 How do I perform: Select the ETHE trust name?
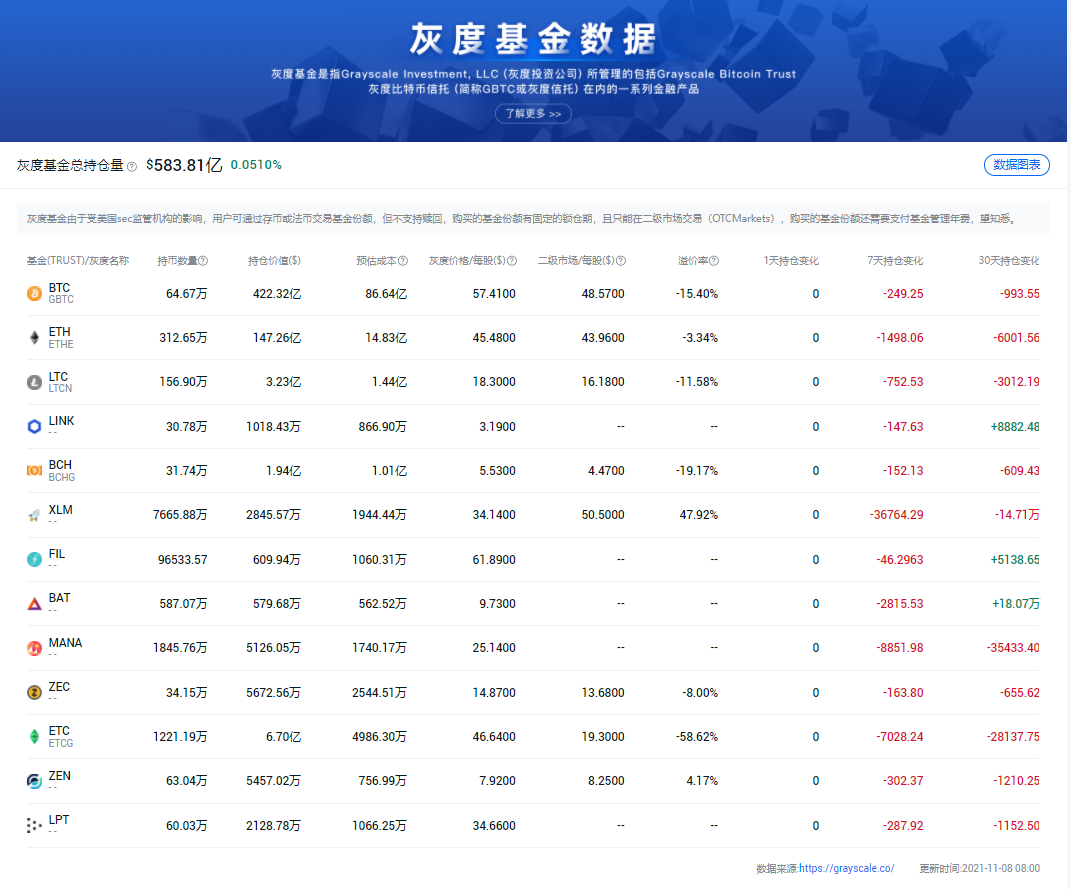click(x=61, y=344)
